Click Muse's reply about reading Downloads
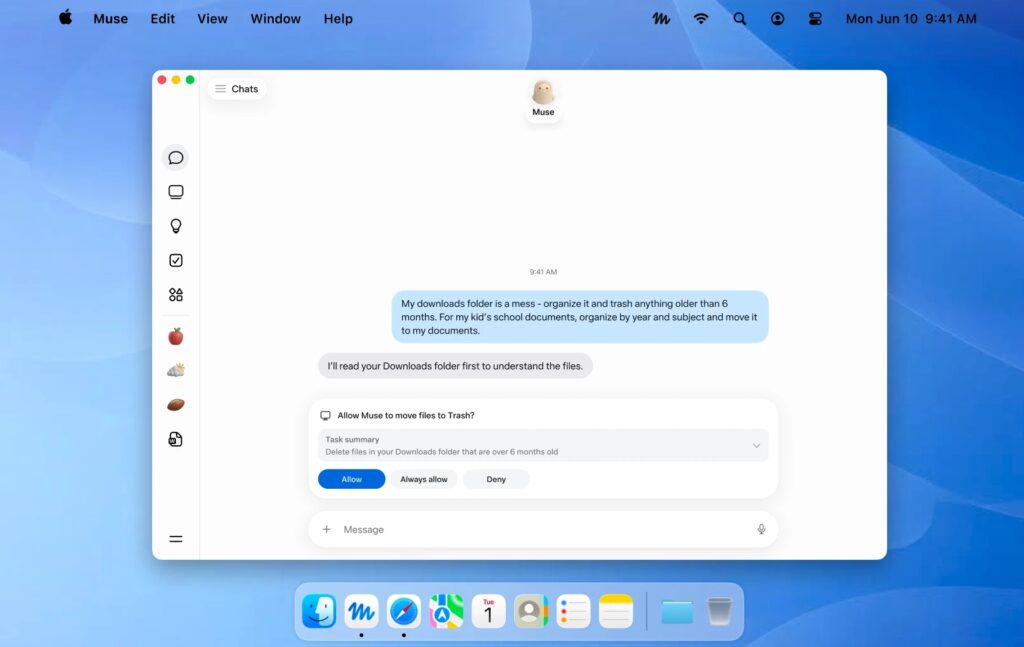The height and width of the screenshot is (647, 1024). point(455,366)
